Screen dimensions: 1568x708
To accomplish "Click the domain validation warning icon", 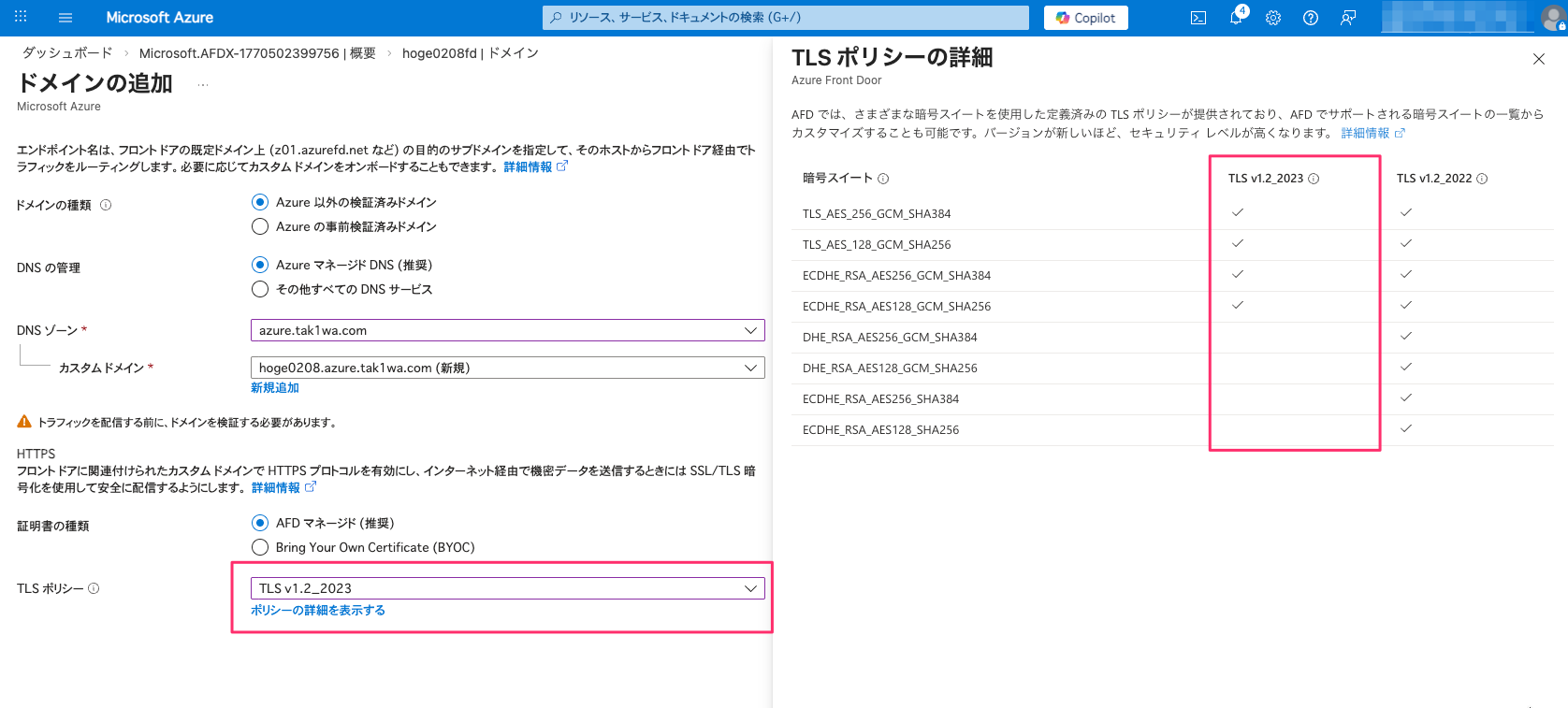I will [24, 422].
